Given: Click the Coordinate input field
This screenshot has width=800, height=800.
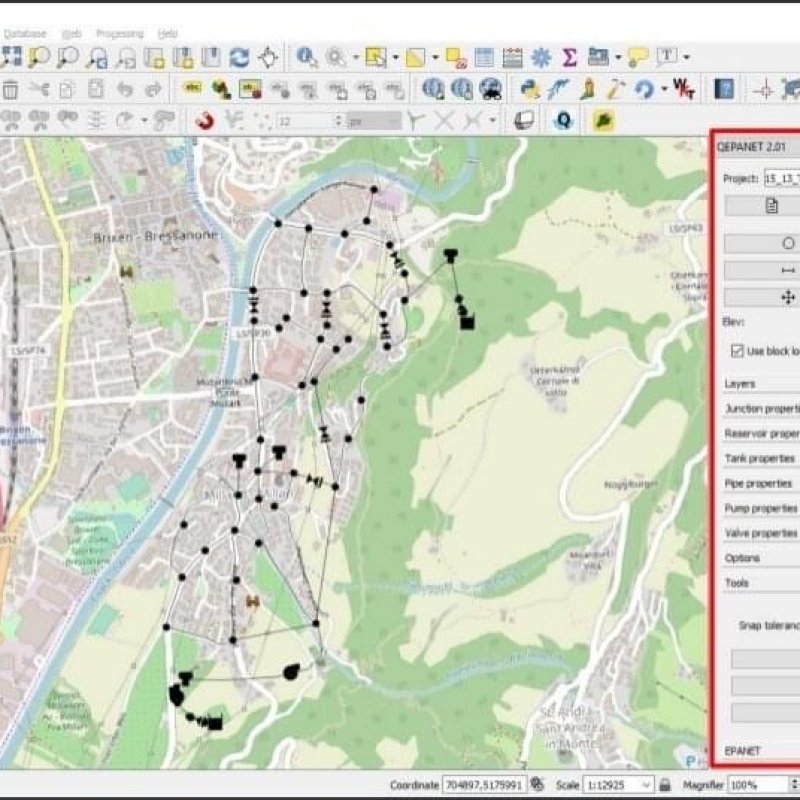Looking at the screenshot, I should (484, 785).
